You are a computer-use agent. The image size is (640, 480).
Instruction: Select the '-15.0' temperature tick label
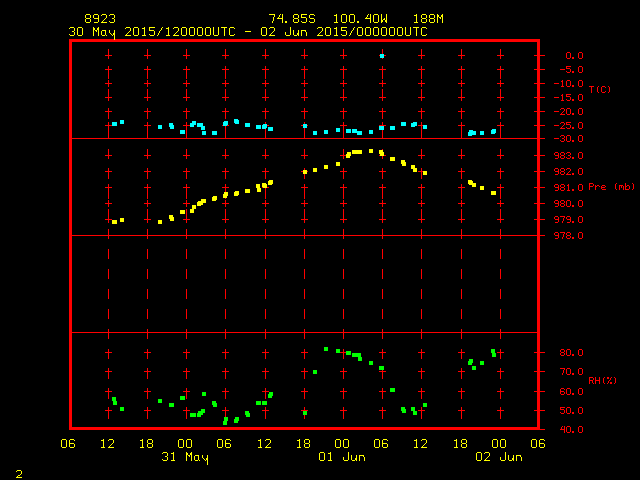click(569, 98)
